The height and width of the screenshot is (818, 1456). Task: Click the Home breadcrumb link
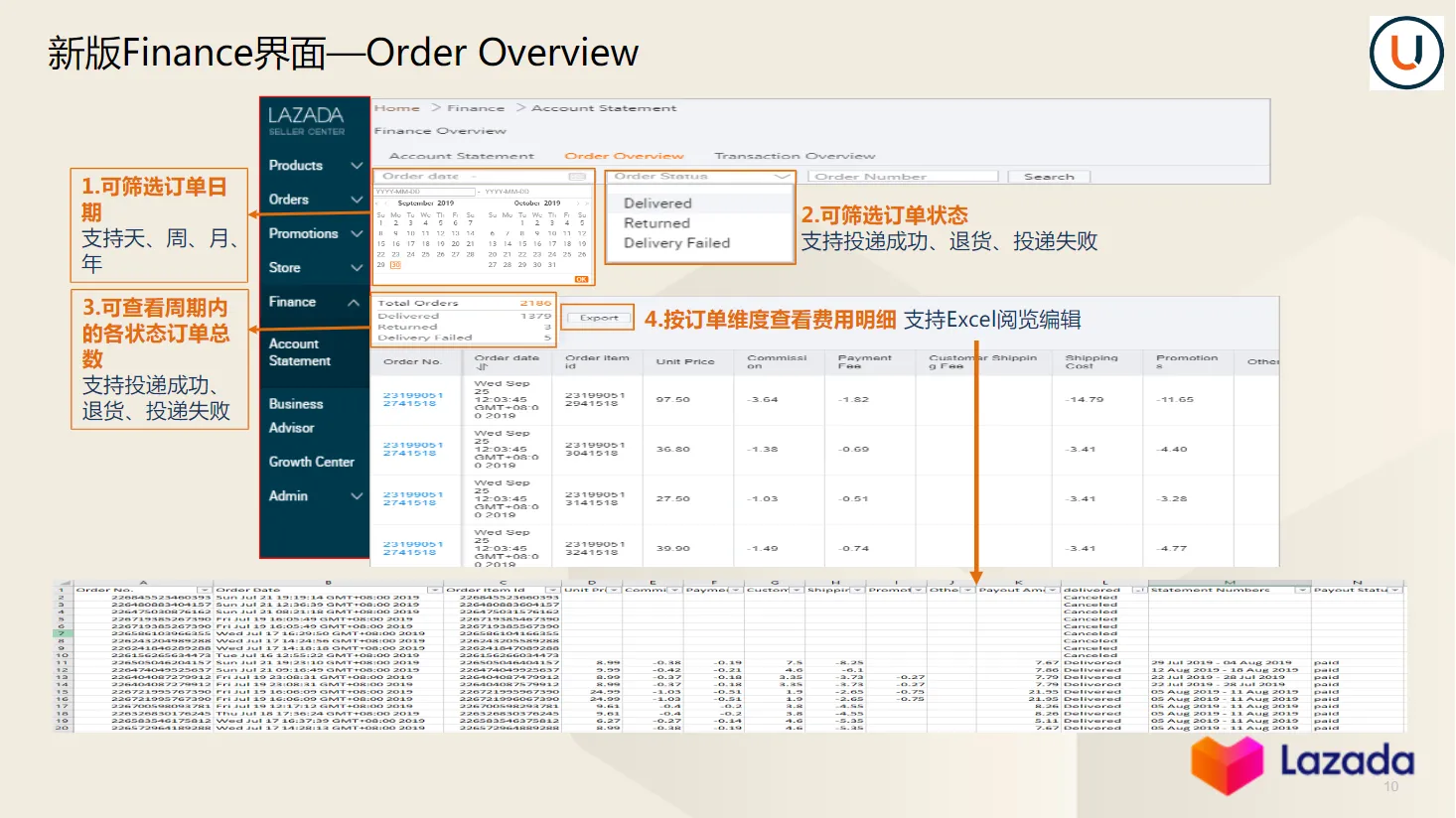[397, 108]
